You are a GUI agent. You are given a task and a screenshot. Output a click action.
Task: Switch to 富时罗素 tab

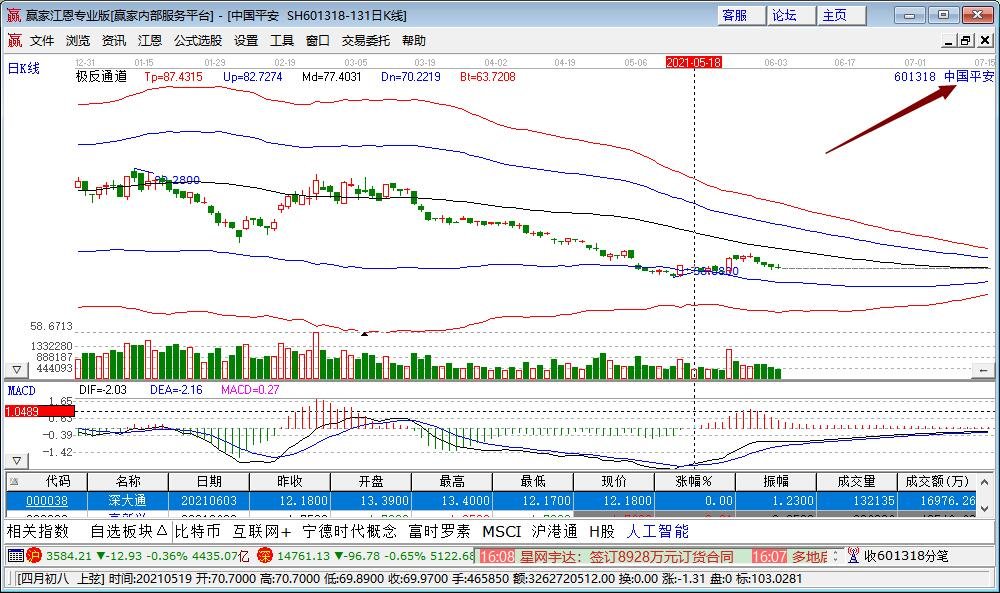[439, 531]
